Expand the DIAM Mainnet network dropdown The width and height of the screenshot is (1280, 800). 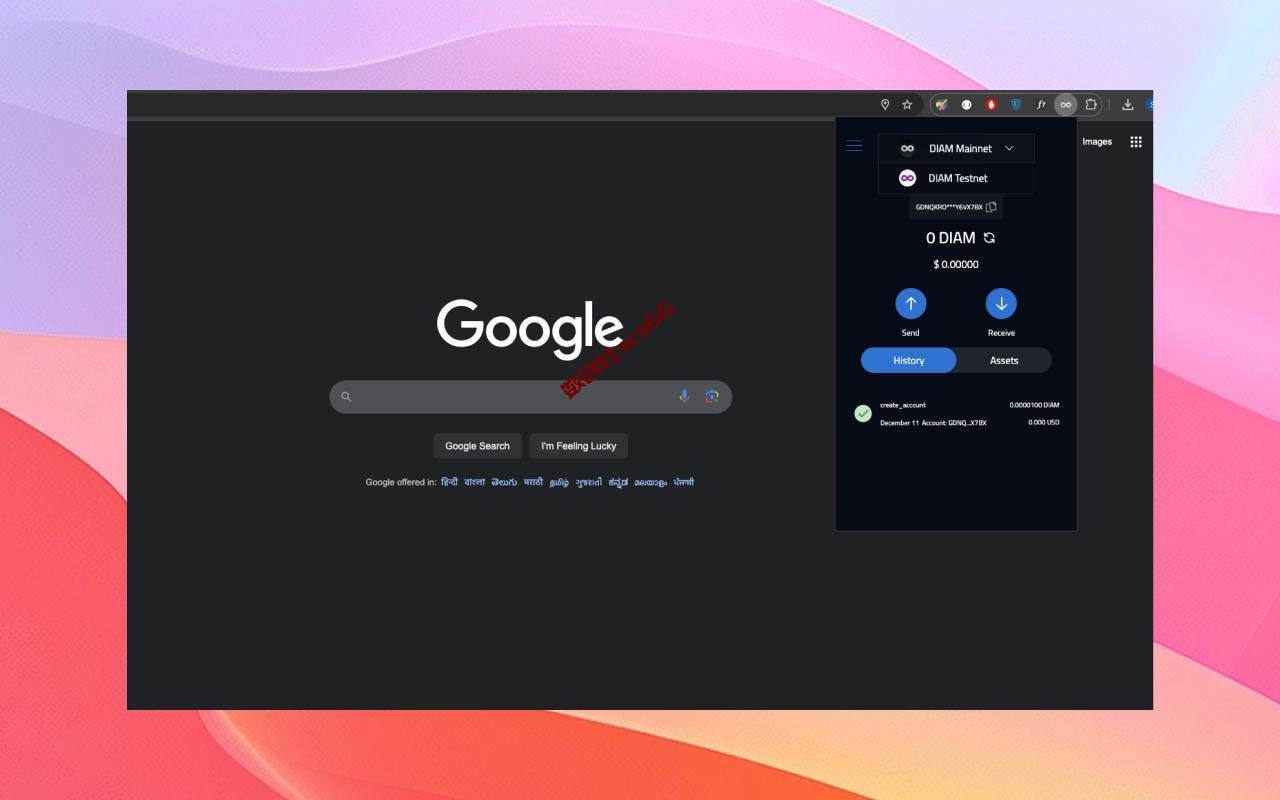[x=956, y=149]
